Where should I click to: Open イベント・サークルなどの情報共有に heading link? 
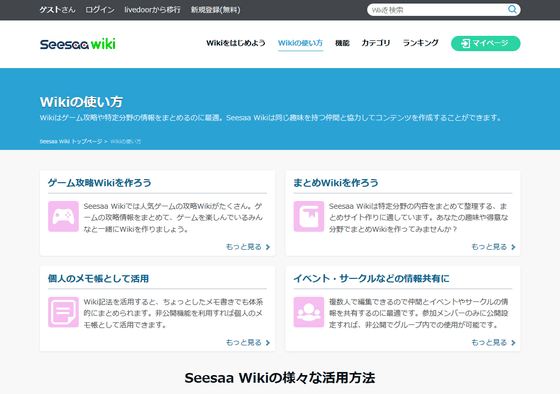pyautogui.click(x=371, y=278)
